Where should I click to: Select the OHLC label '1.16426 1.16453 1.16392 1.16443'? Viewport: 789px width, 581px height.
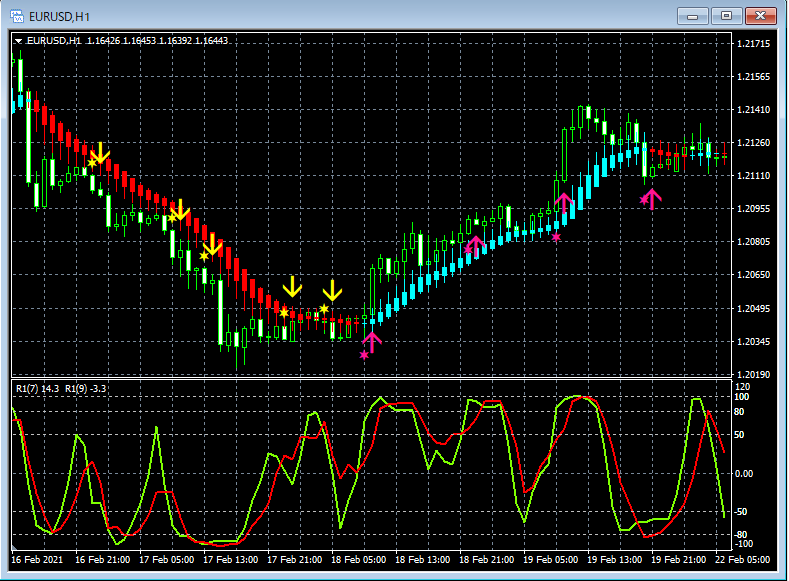(157, 41)
